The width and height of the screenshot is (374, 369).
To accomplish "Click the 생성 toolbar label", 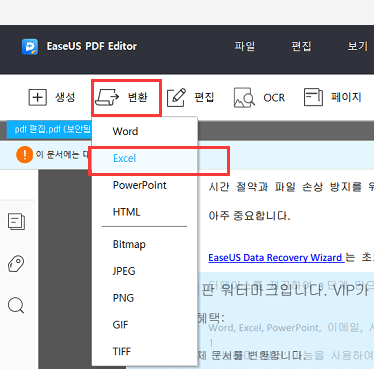I will [65, 97].
